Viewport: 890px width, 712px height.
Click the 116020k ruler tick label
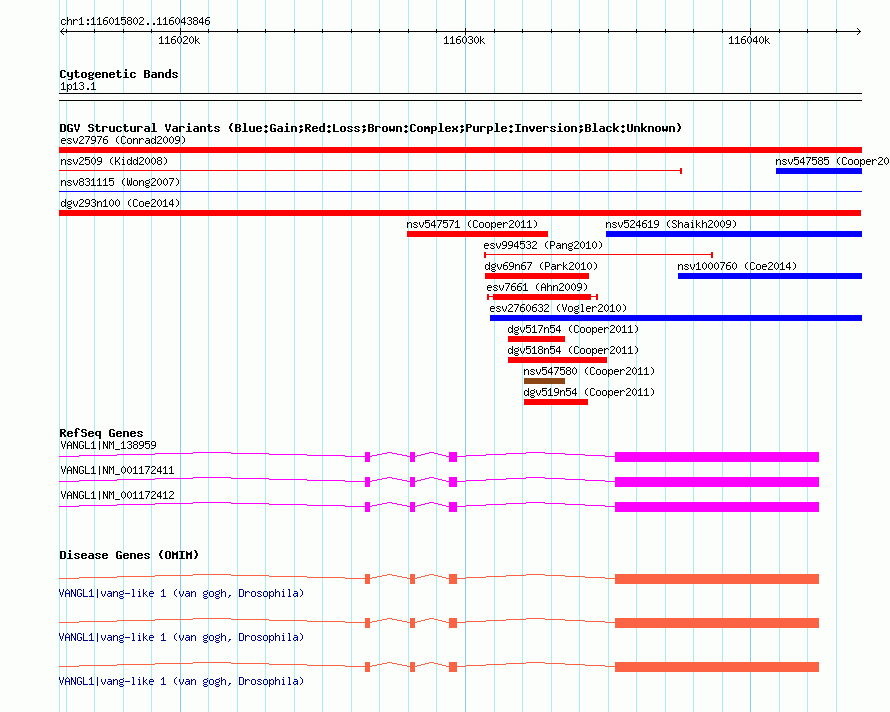179,40
